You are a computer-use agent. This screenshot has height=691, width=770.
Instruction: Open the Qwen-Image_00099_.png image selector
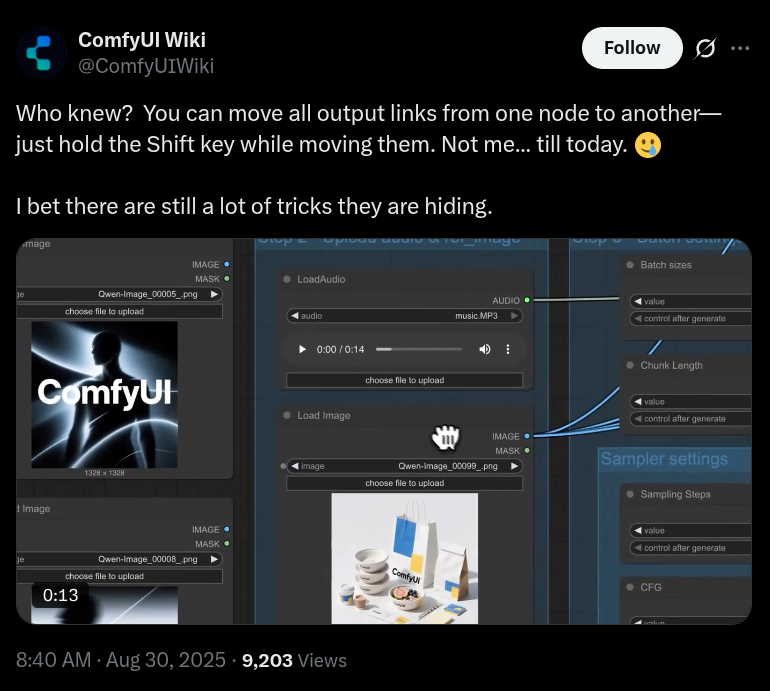[404, 466]
